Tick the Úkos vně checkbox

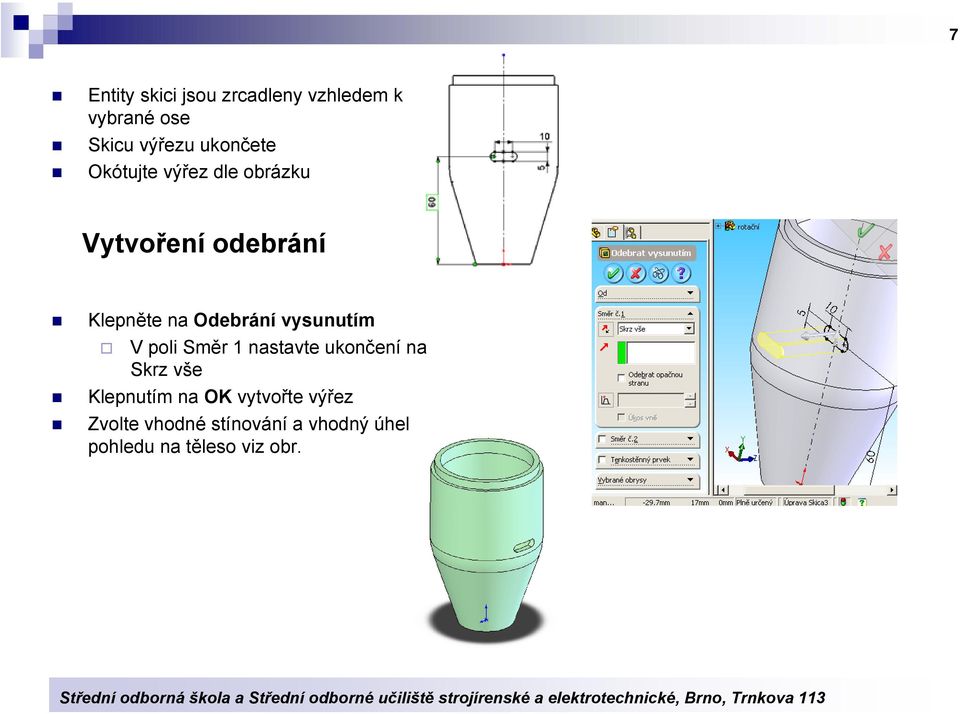621,417
